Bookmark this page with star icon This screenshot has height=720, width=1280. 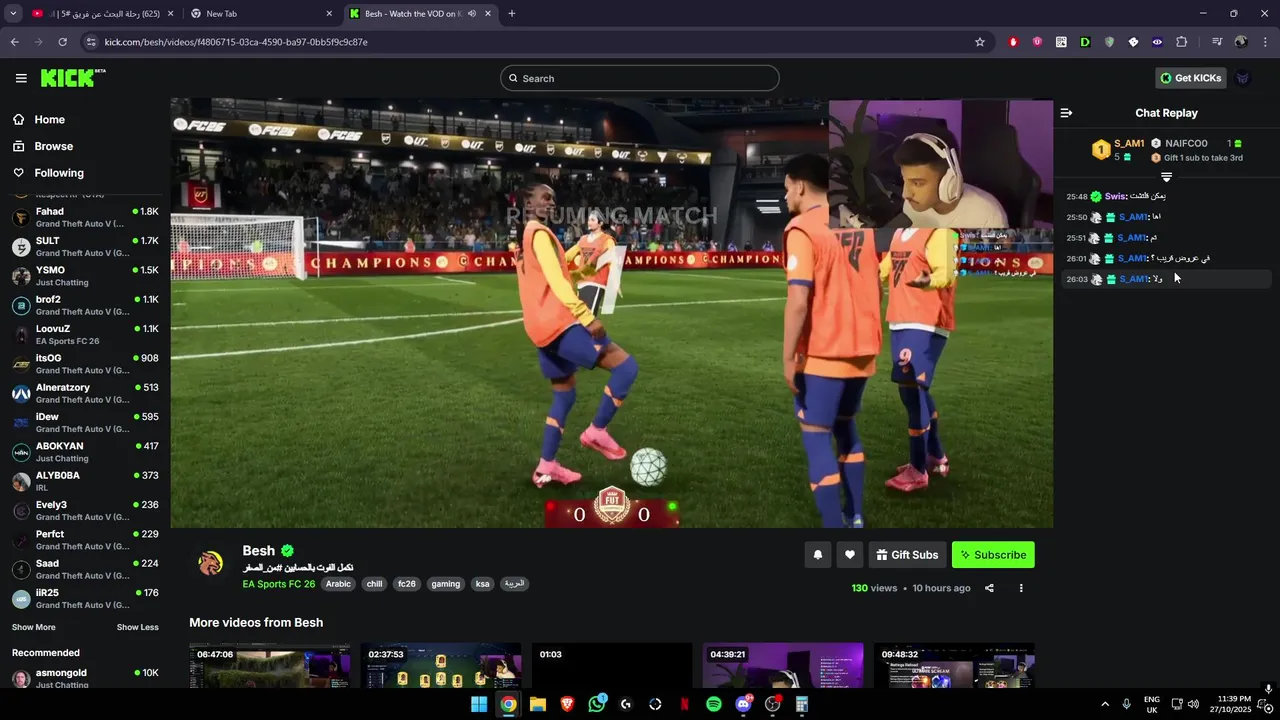pyautogui.click(x=980, y=42)
